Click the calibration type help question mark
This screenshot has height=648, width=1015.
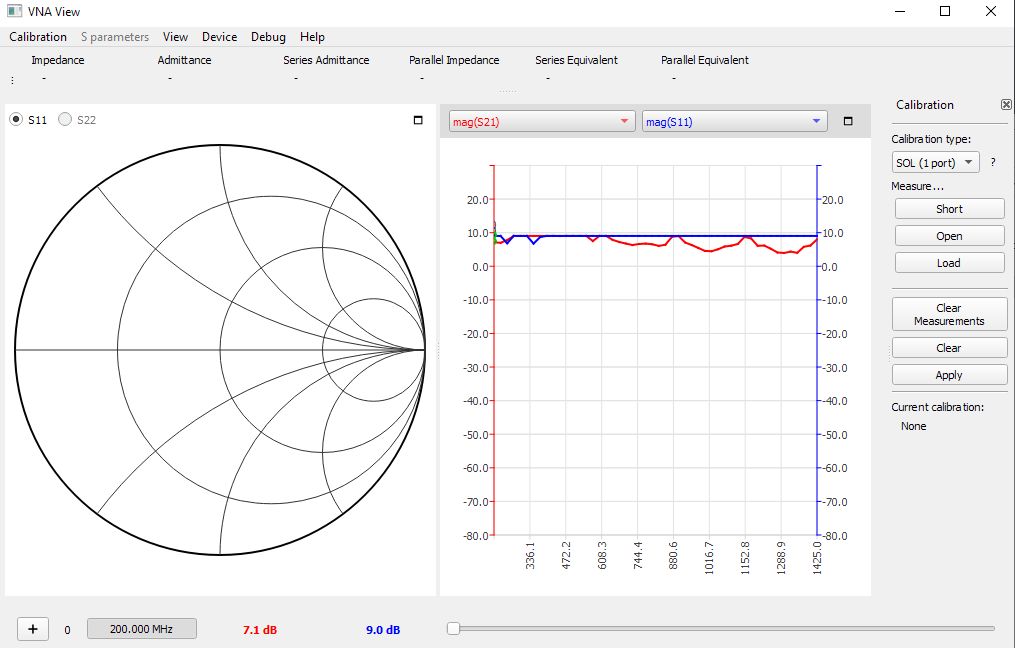tap(993, 162)
